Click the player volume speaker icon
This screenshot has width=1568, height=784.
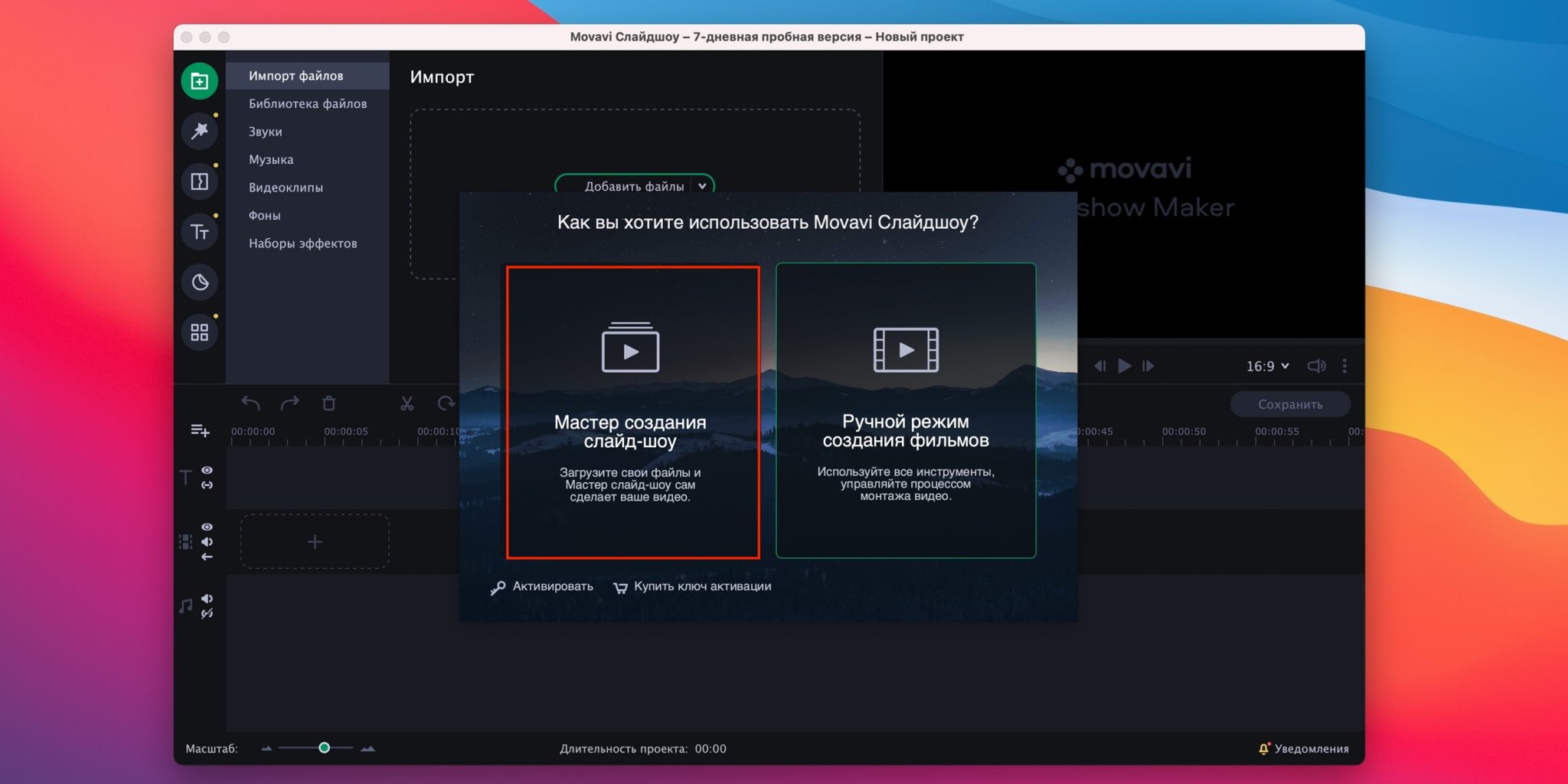(x=1316, y=366)
